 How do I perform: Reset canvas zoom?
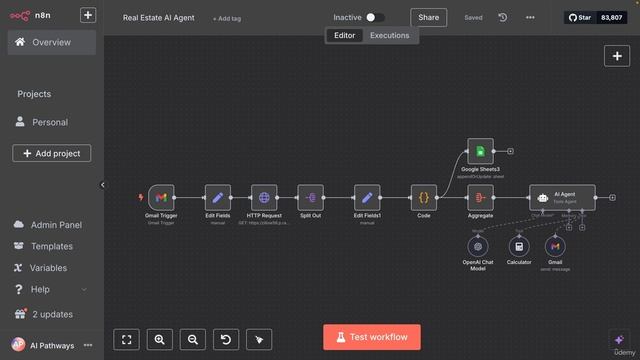(226, 339)
